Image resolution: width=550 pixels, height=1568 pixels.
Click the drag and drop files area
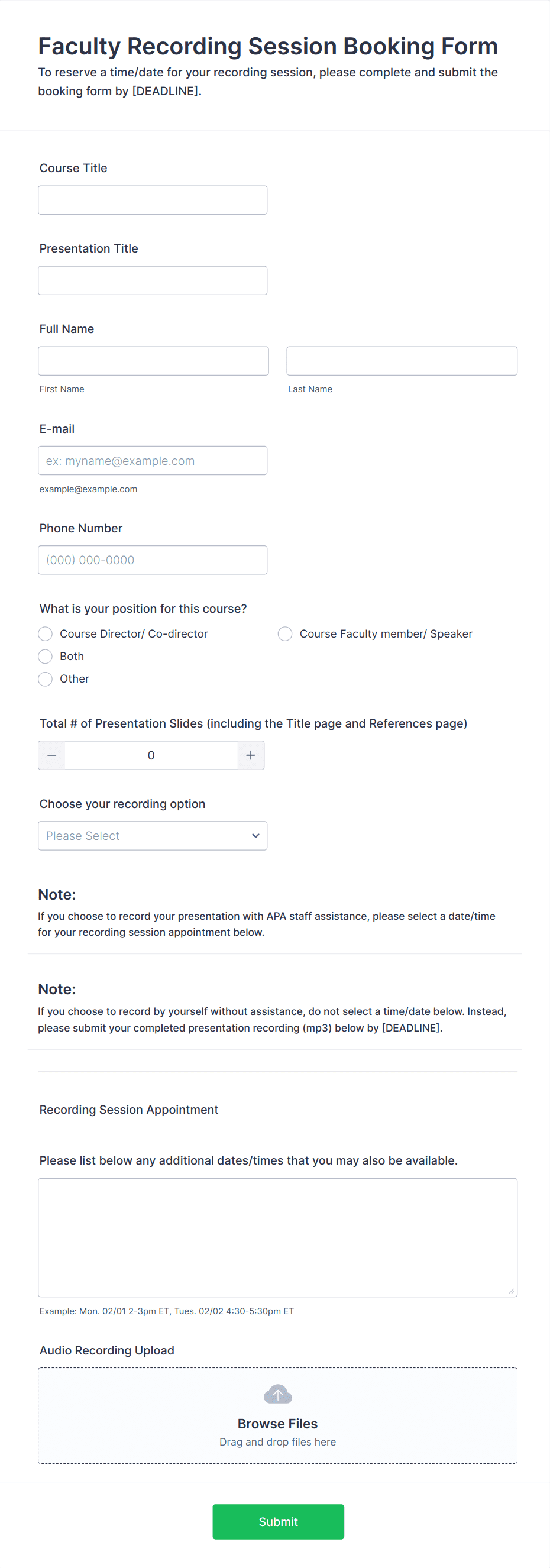pos(277,1441)
